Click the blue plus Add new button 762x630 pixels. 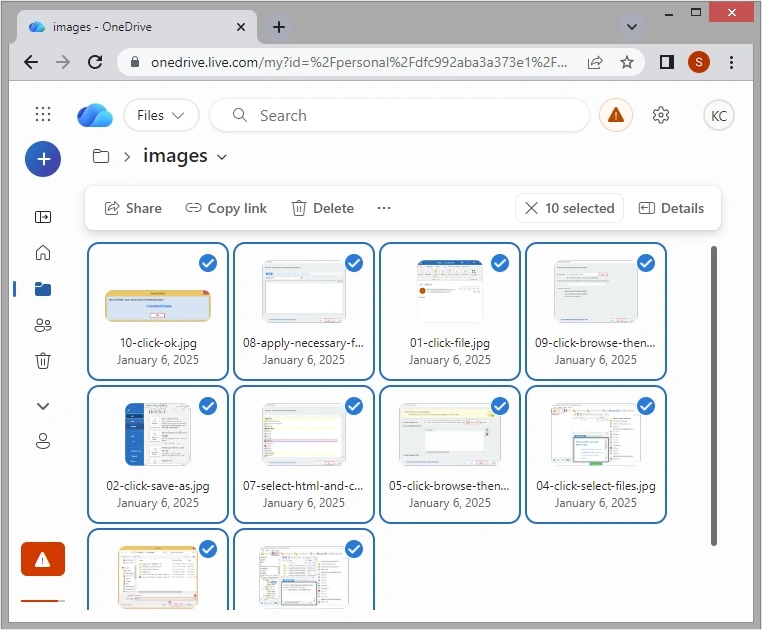(x=43, y=159)
